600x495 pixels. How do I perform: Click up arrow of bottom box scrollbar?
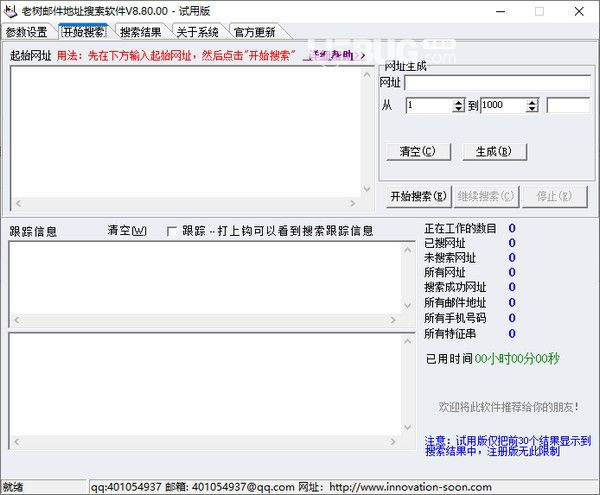[408, 341]
